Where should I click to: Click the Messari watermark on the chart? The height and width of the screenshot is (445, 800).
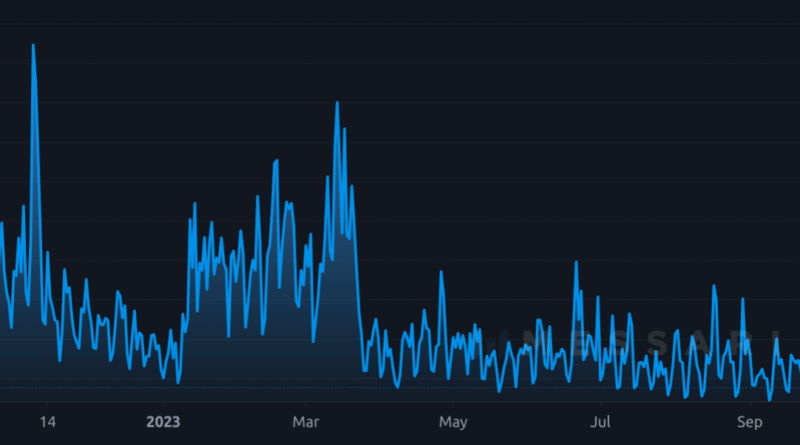(640, 340)
